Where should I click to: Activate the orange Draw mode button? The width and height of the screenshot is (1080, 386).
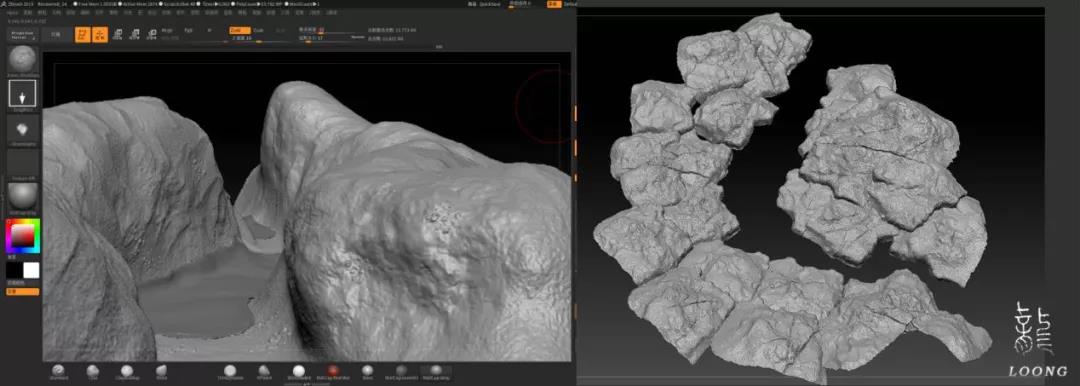tap(101, 34)
